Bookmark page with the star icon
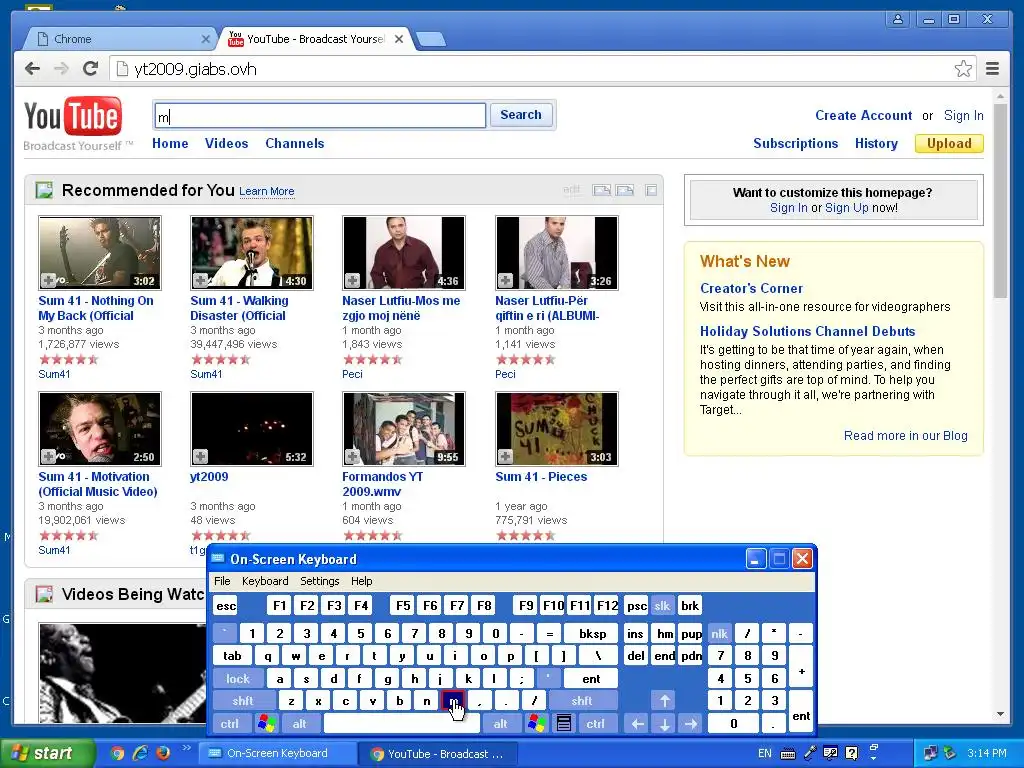Screen dimensions: 1024x768 (963, 69)
